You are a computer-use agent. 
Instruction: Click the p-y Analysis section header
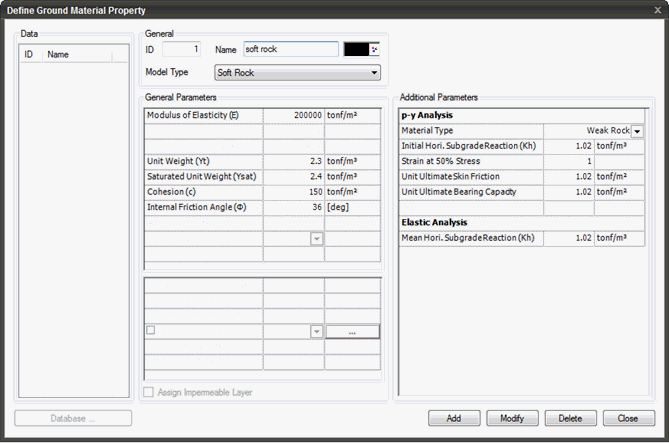pyautogui.click(x=427, y=115)
